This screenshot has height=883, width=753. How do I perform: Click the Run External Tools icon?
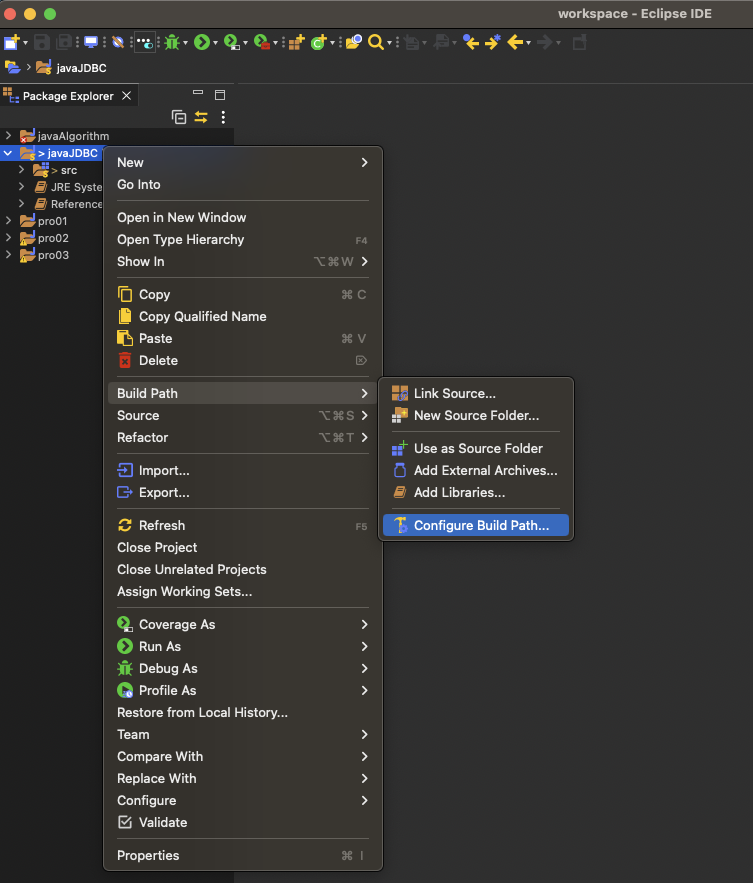click(x=262, y=42)
